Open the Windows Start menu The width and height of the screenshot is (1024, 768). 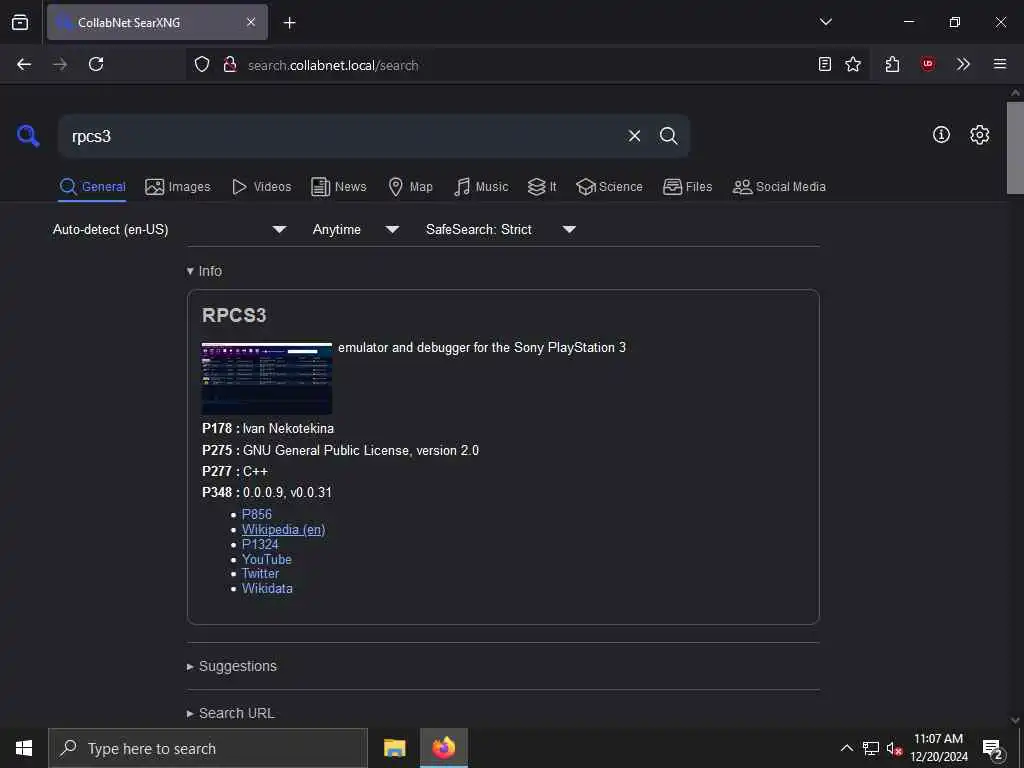pos(24,748)
